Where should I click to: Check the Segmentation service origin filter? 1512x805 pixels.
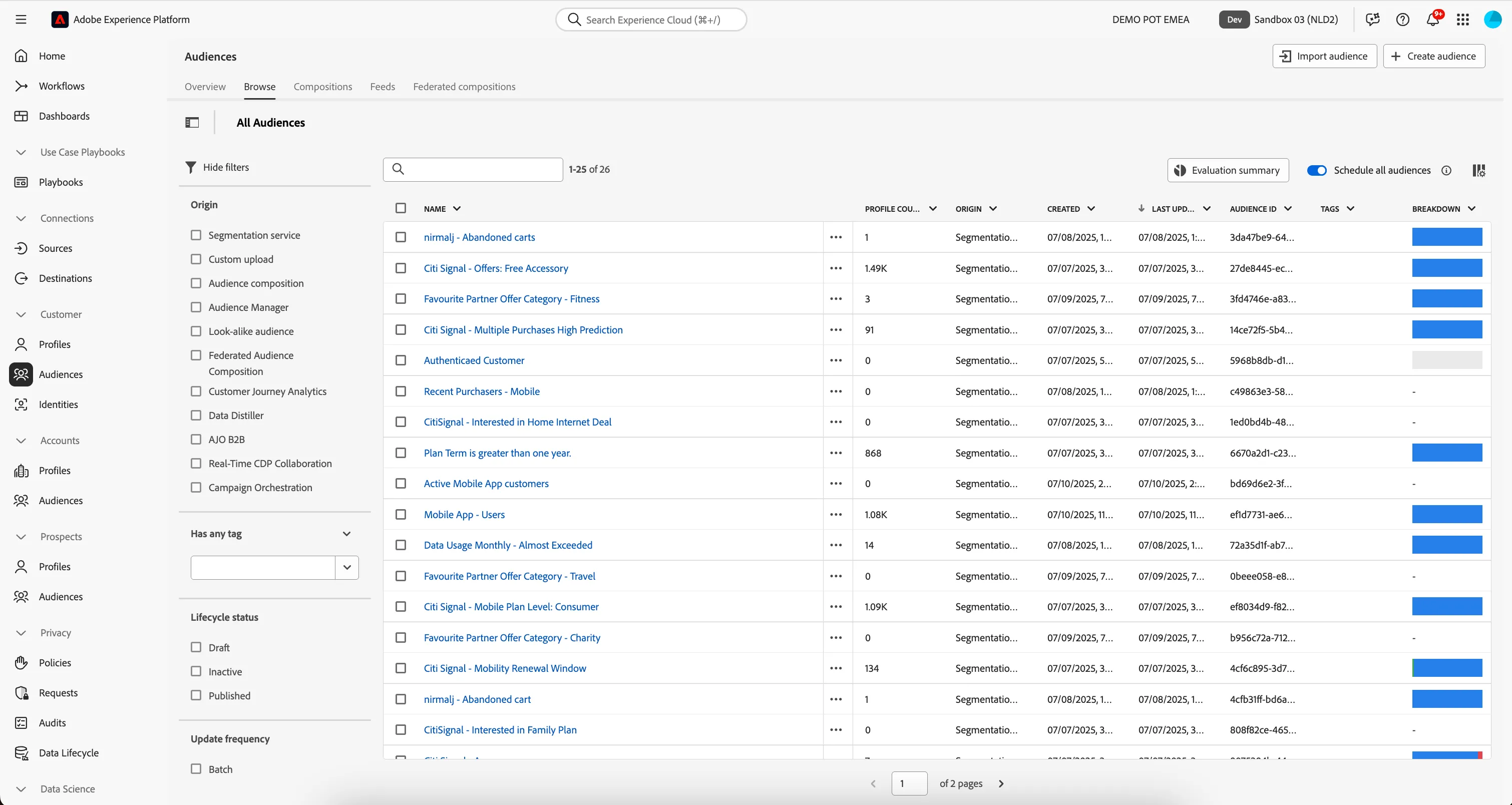tap(196, 235)
